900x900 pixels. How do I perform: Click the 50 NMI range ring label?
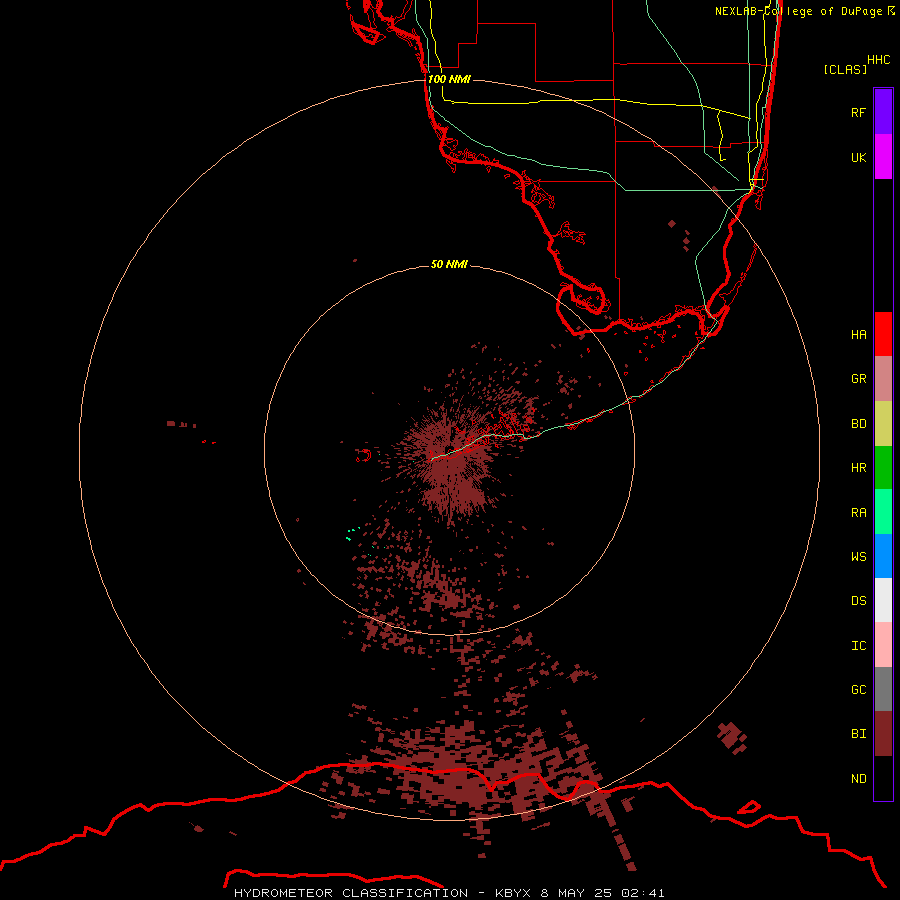point(449,264)
